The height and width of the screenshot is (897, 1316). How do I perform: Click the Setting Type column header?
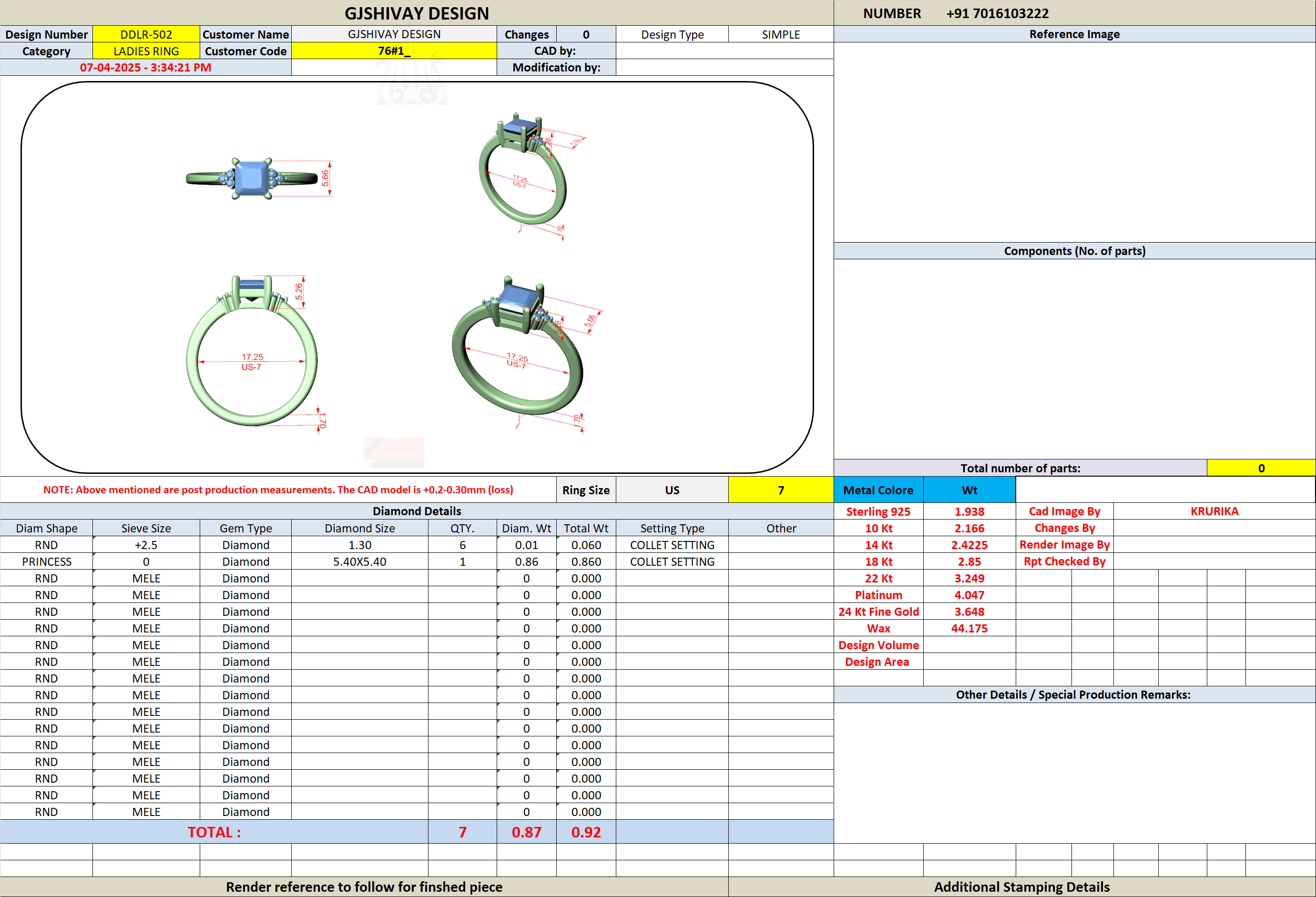[x=672, y=529]
